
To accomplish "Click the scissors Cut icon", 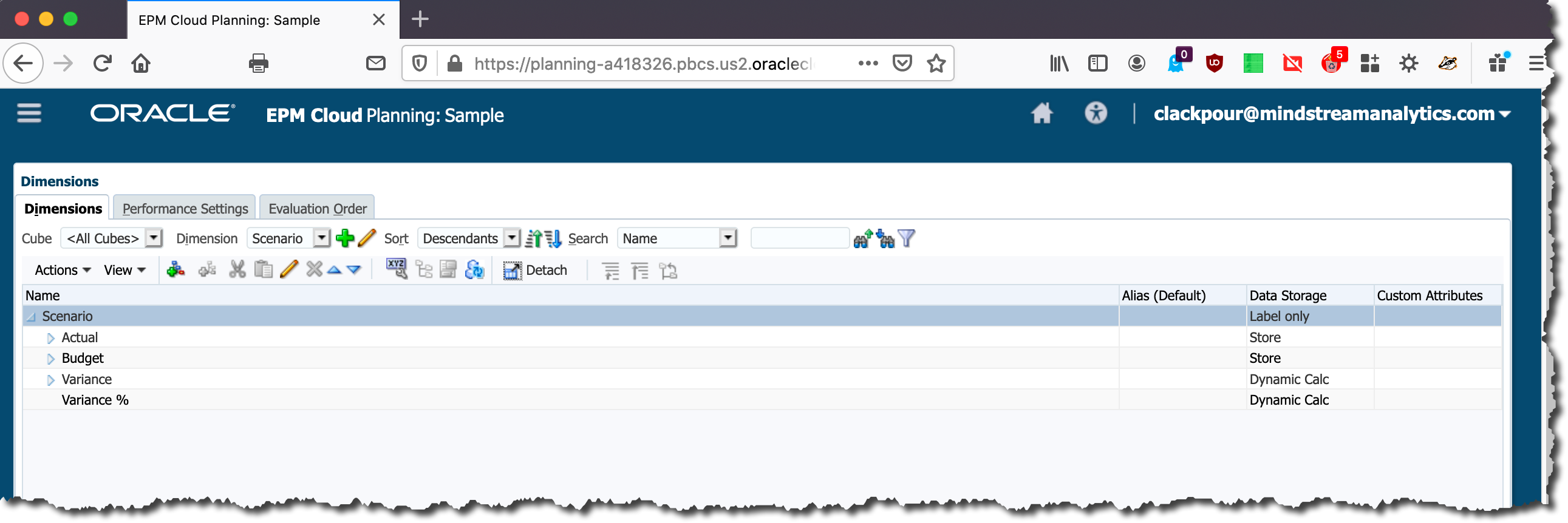I will click(237, 270).
